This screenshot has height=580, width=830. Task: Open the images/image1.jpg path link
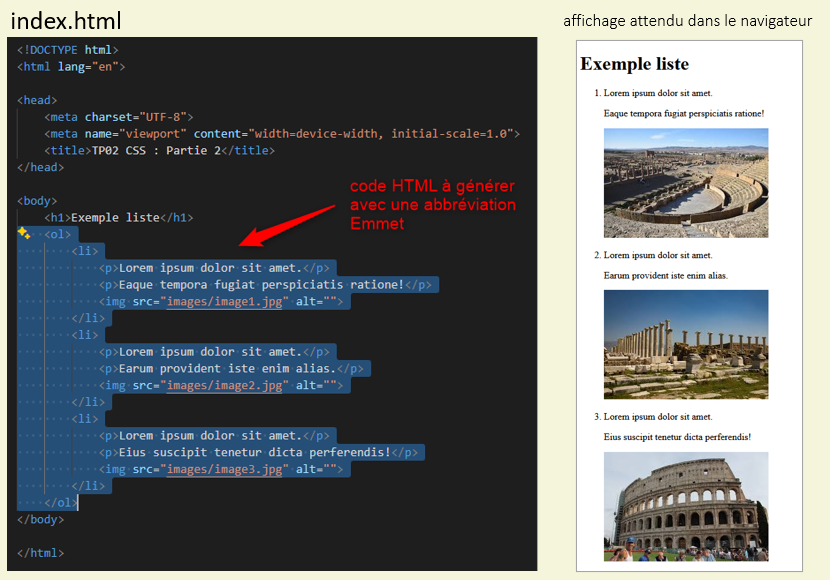coord(227,301)
